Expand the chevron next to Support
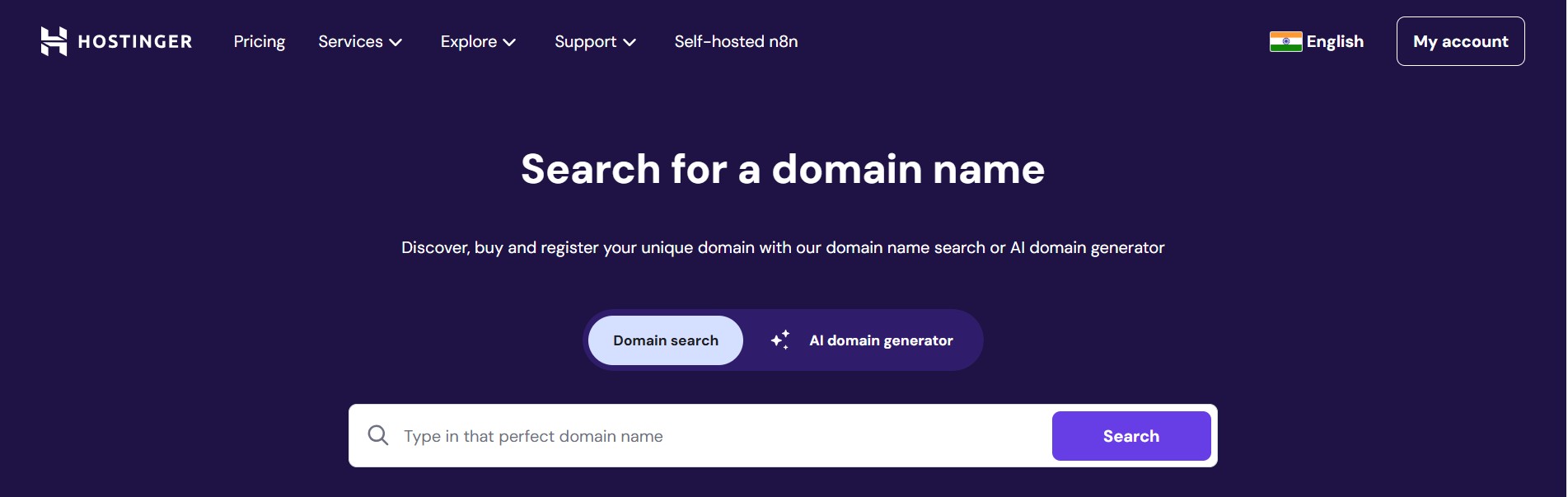The height and width of the screenshot is (497, 1568). (x=630, y=43)
